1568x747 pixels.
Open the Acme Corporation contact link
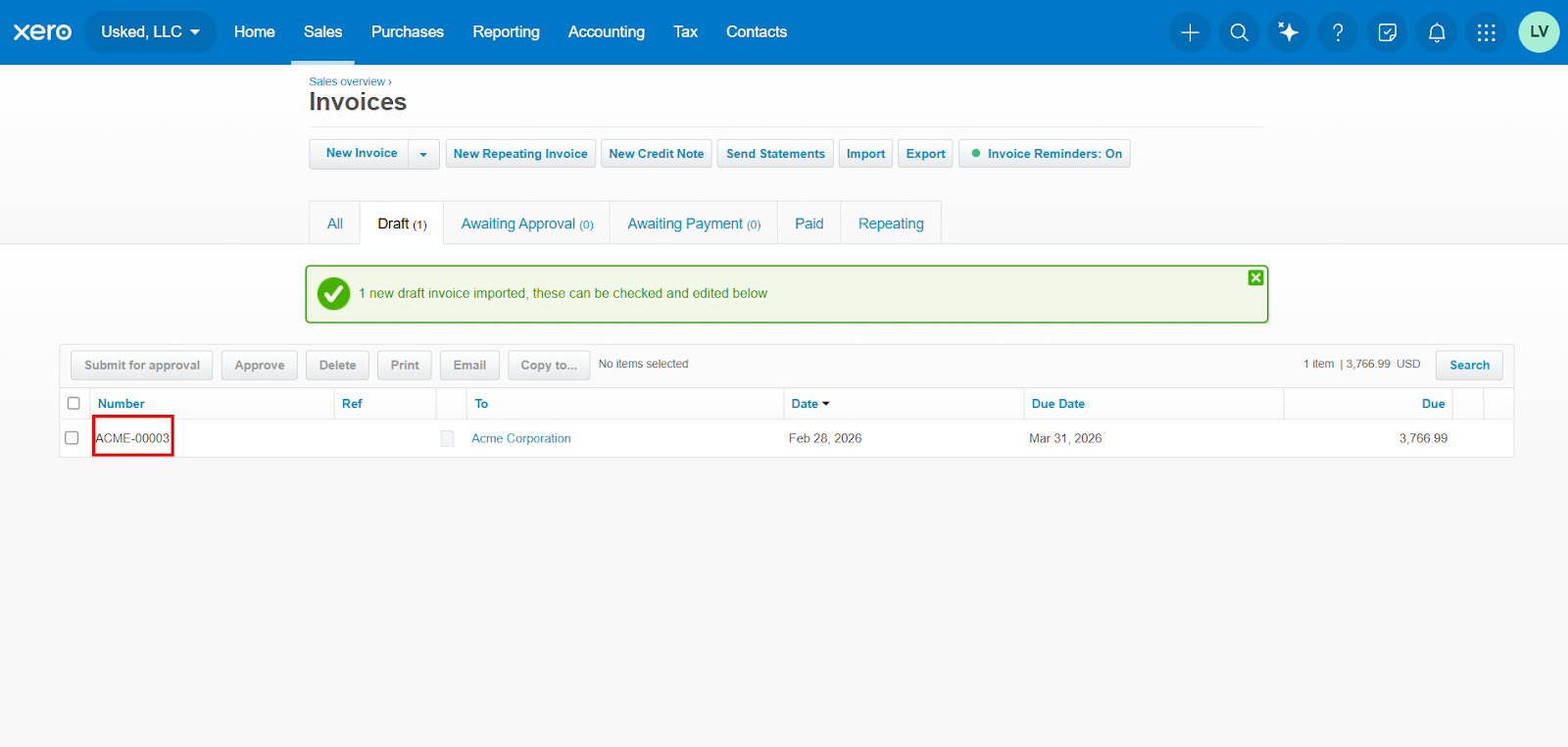pyautogui.click(x=521, y=438)
